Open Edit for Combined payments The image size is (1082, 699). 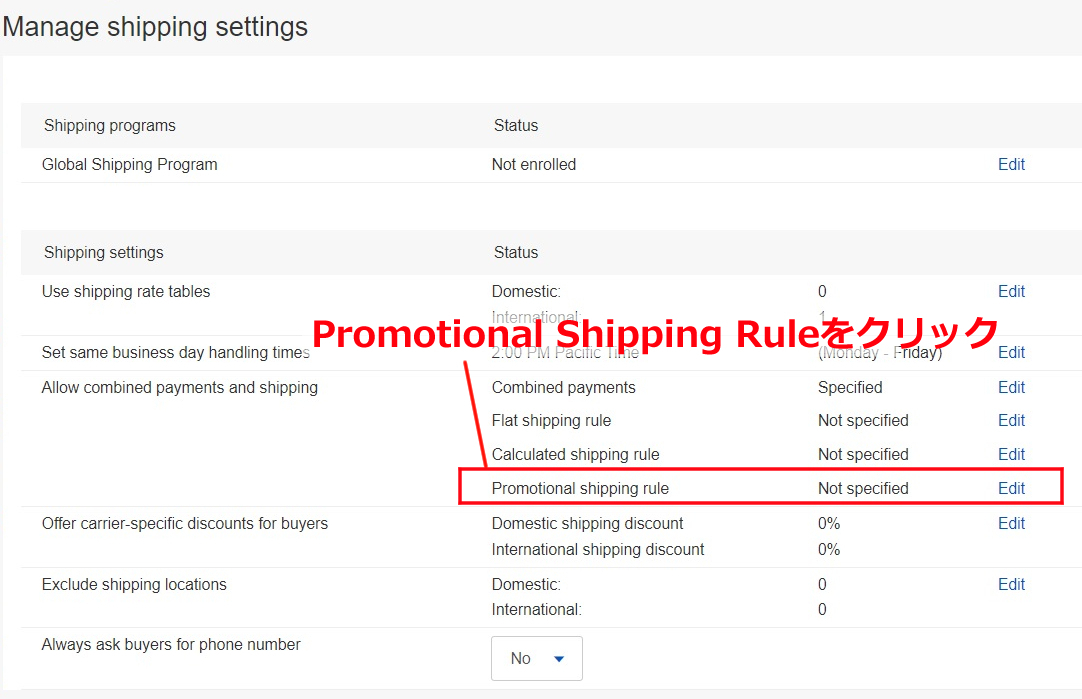point(1011,387)
